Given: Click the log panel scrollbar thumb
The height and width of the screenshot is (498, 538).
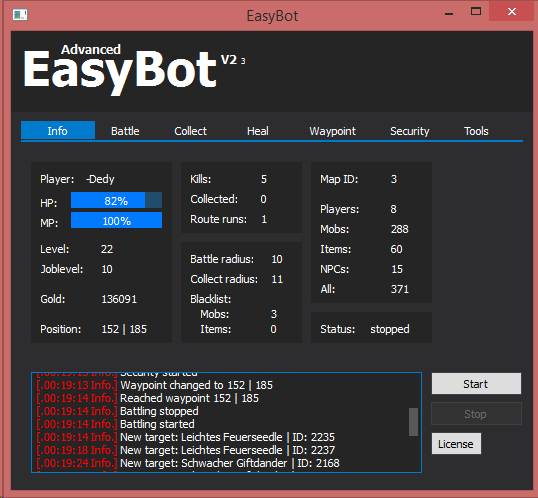Looking at the screenshot, I should coord(413,422).
